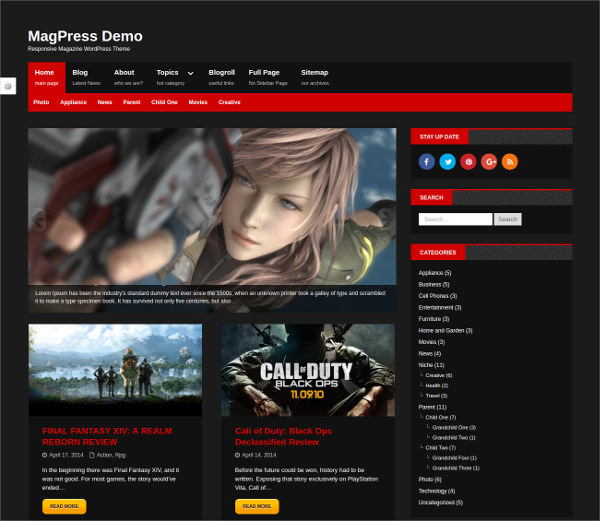Open Call of Duty Black Ops review title
Image resolution: width=600 pixels, height=521 pixels.
283,436
